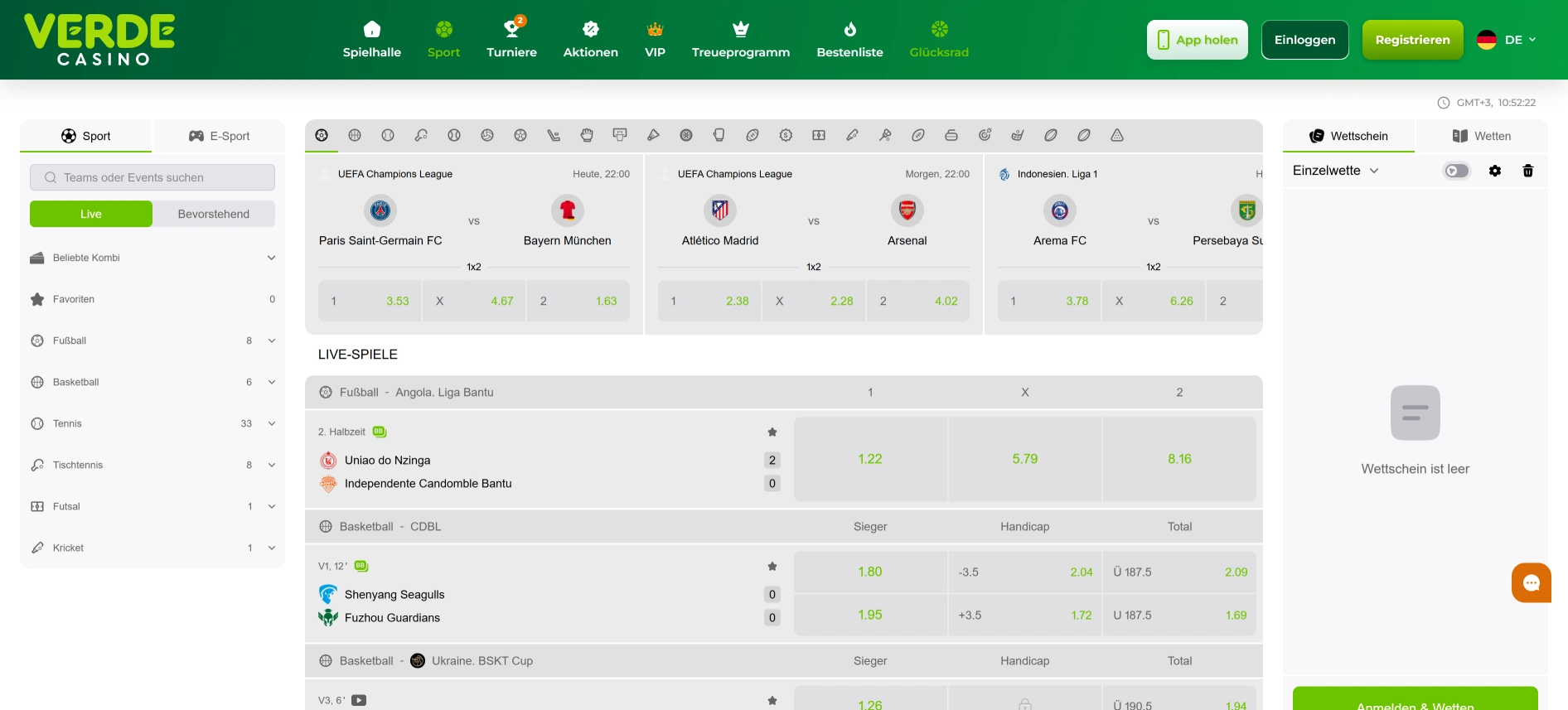Toggle the bet slip switch
Image resolution: width=1568 pixels, height=710 pixels.
click(x=1456, y=171)
